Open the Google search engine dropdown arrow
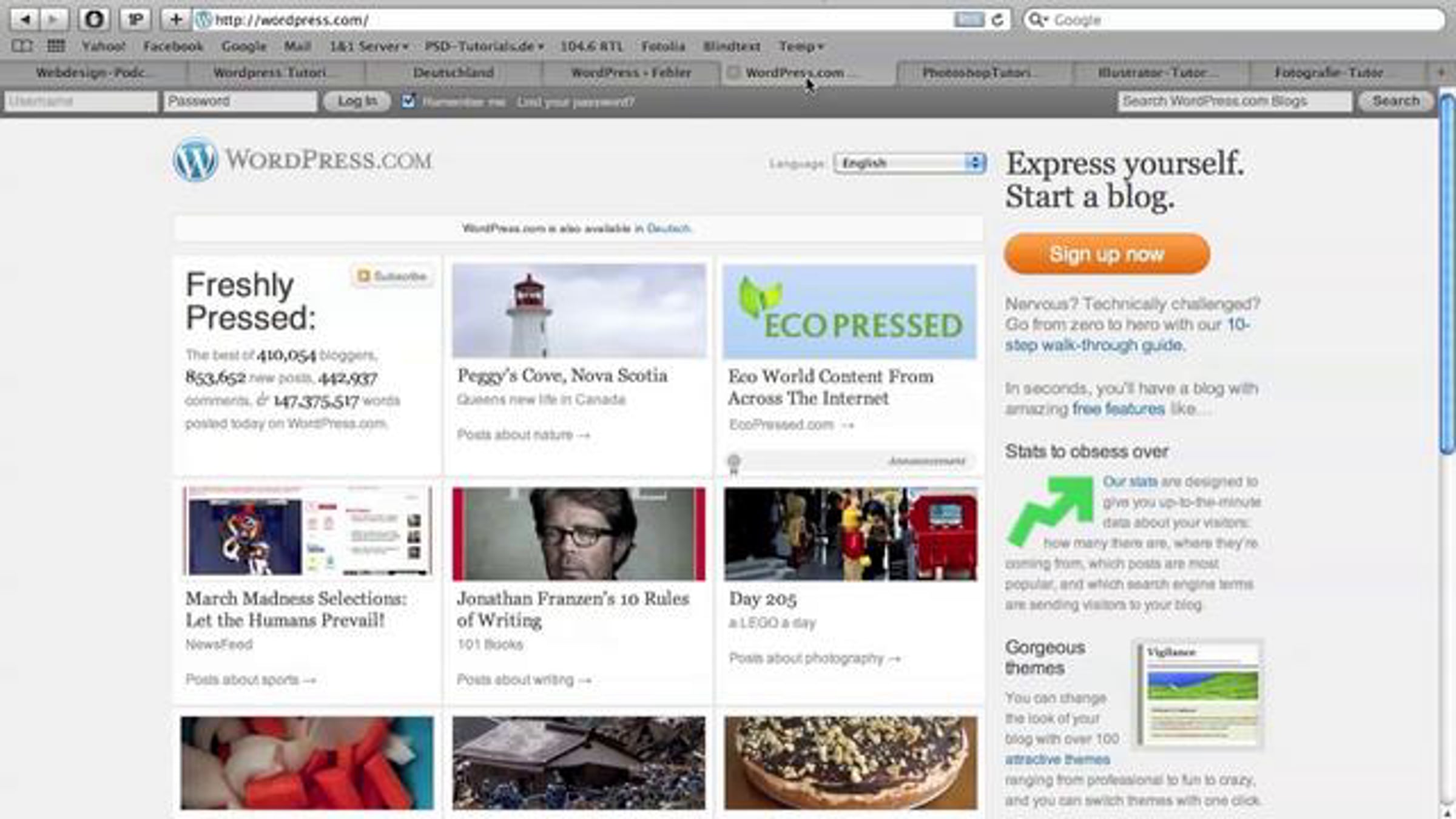The width and height of the screenshot is (1456, 819). tap(1046, 20)
